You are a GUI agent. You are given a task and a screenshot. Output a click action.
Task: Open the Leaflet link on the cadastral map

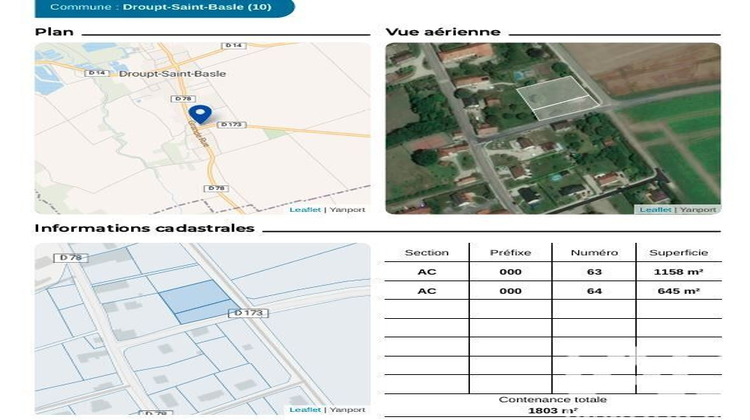click(x=305, y=409)
